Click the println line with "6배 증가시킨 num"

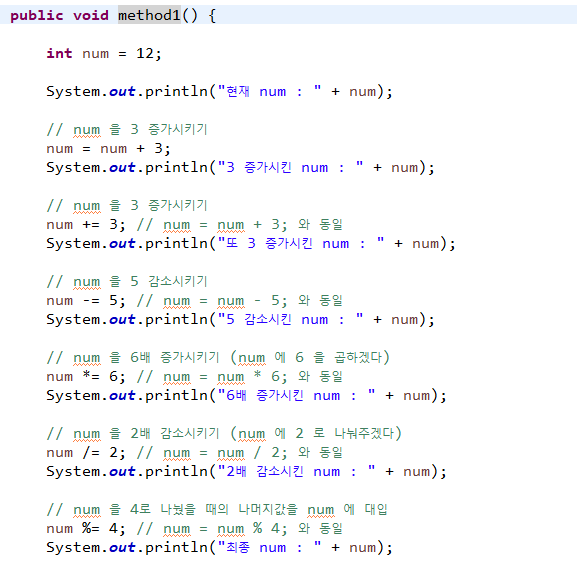(x=246, y=396)
